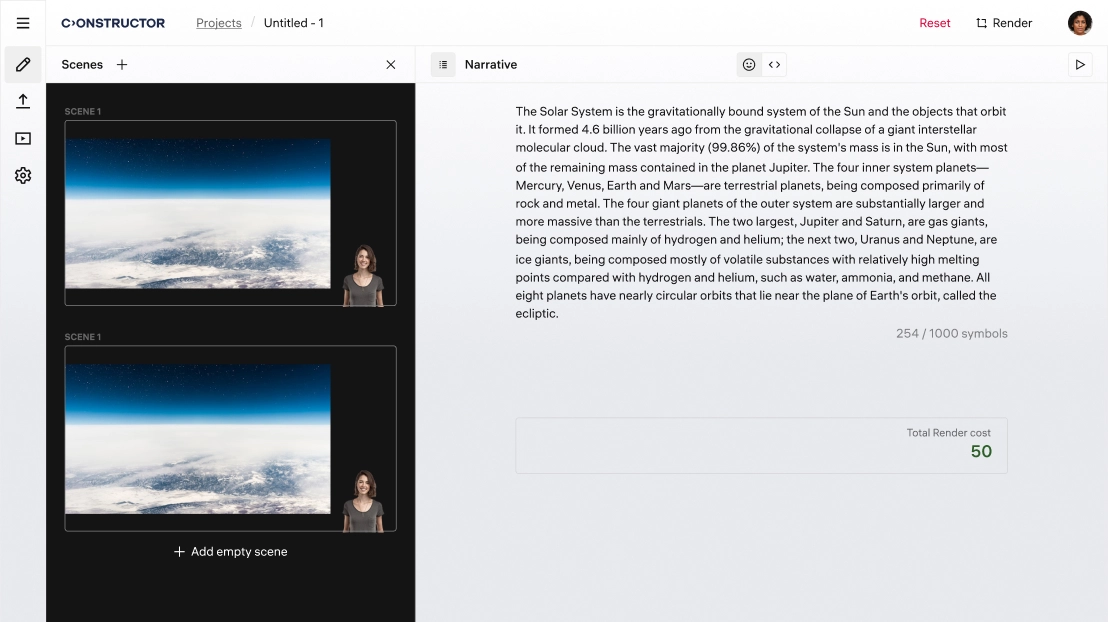Open settings gear in sidebar

(23, 176)
